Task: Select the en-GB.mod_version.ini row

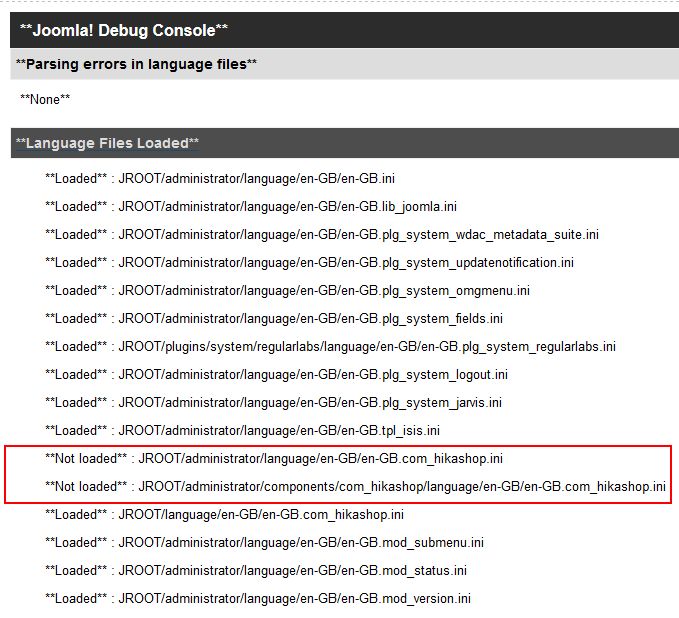Action: 258,599
